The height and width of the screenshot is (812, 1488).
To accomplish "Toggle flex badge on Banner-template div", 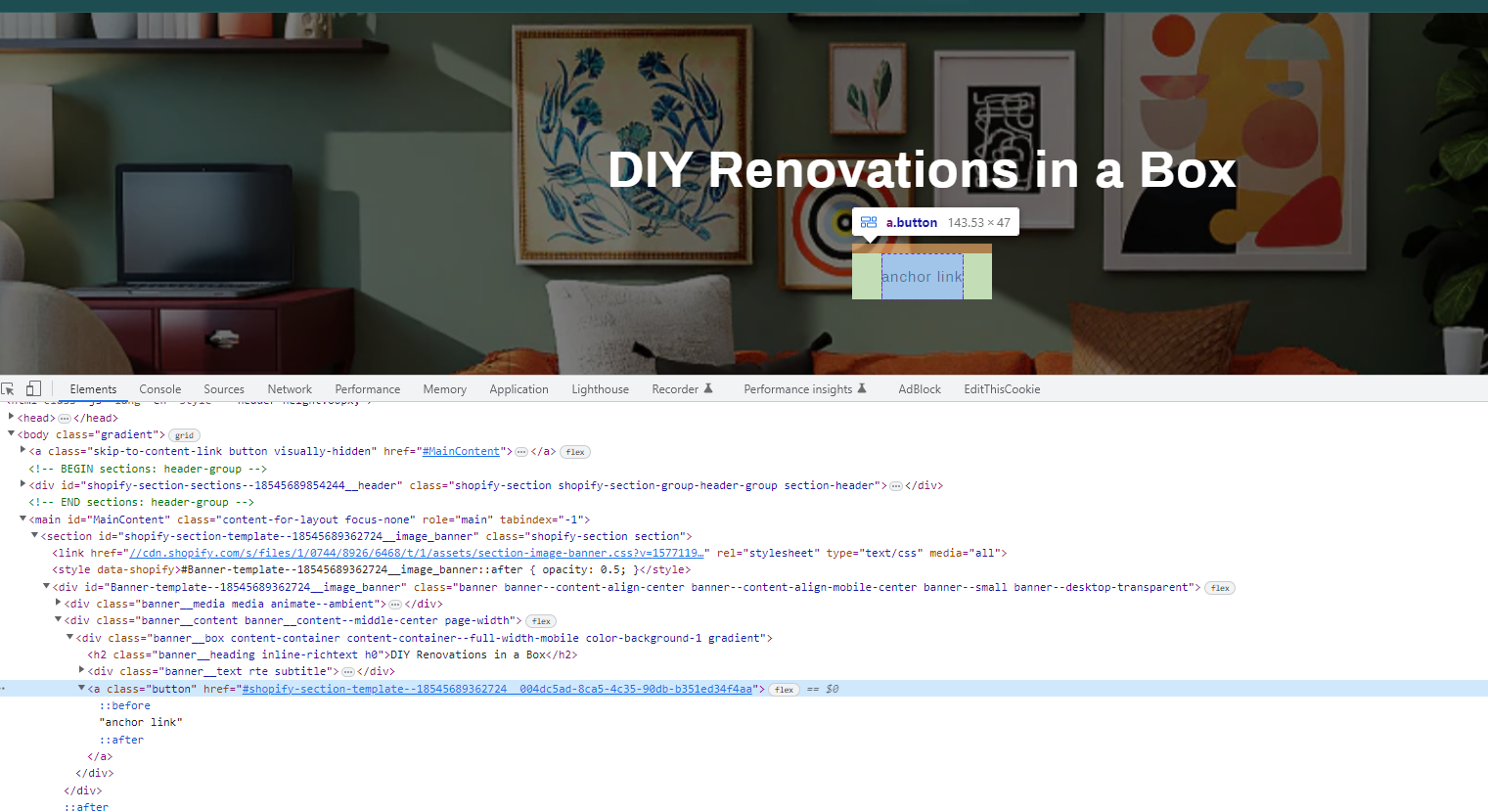I will 1220,588.
